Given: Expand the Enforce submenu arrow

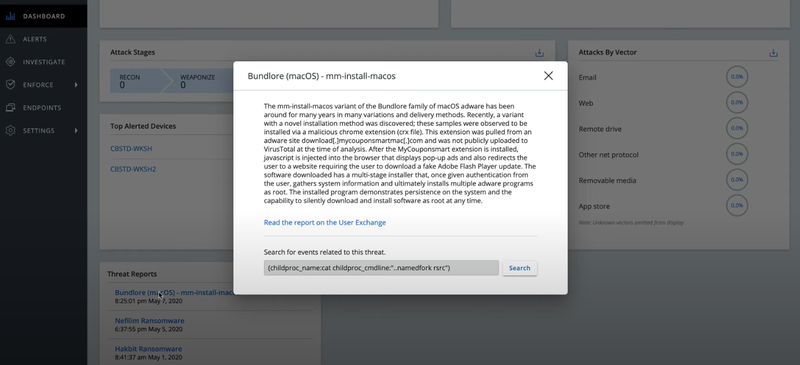Looking at the screenshot, I should 76,85.
